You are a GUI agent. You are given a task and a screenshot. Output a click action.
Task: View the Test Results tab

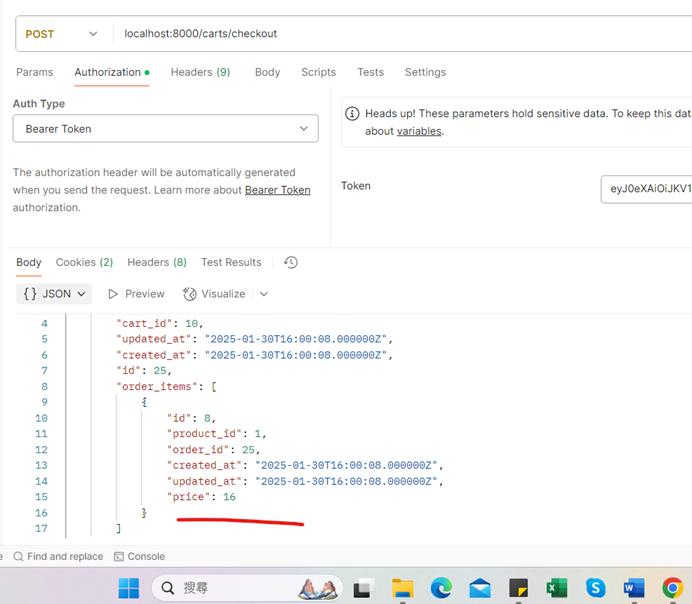pos(231,263)
